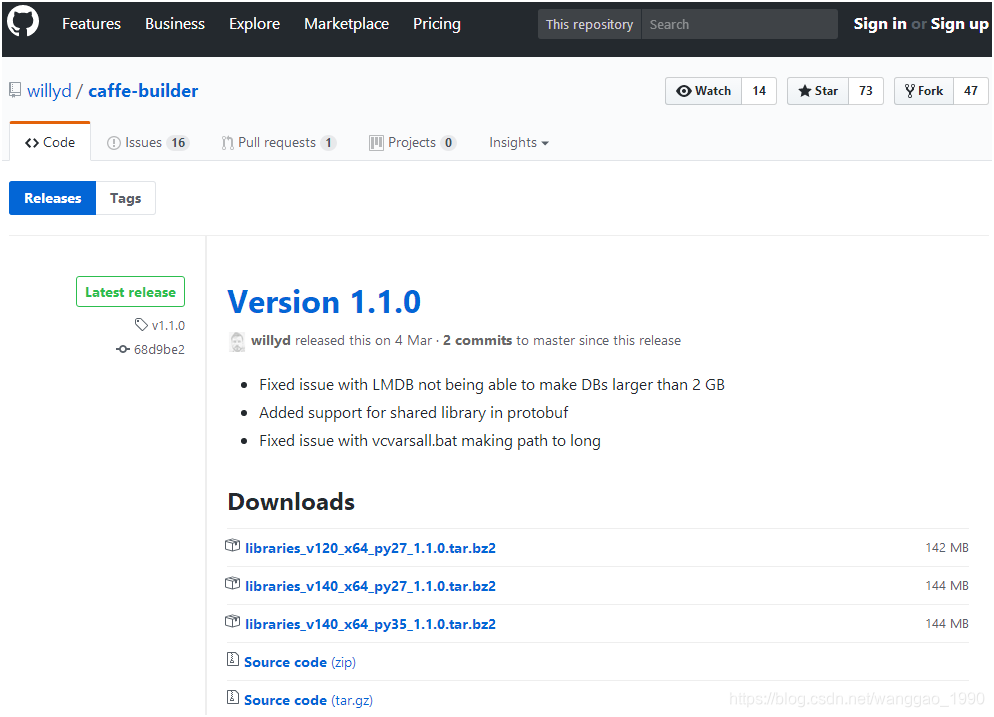This screenshot has height=717, width=994.
Task: Open GitHub home via Octocat logo
Action: [23, 22]
